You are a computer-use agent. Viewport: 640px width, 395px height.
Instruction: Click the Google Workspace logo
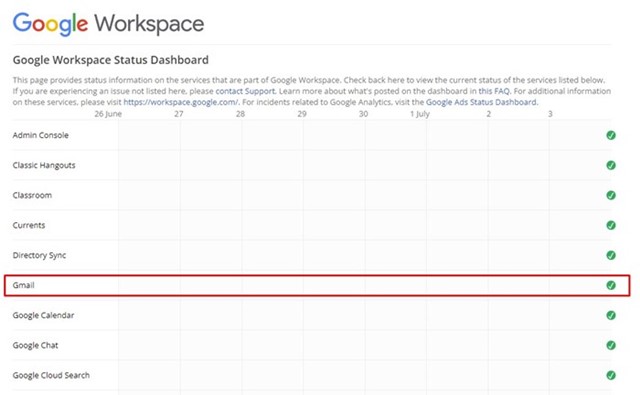click(x=108, y=24)
